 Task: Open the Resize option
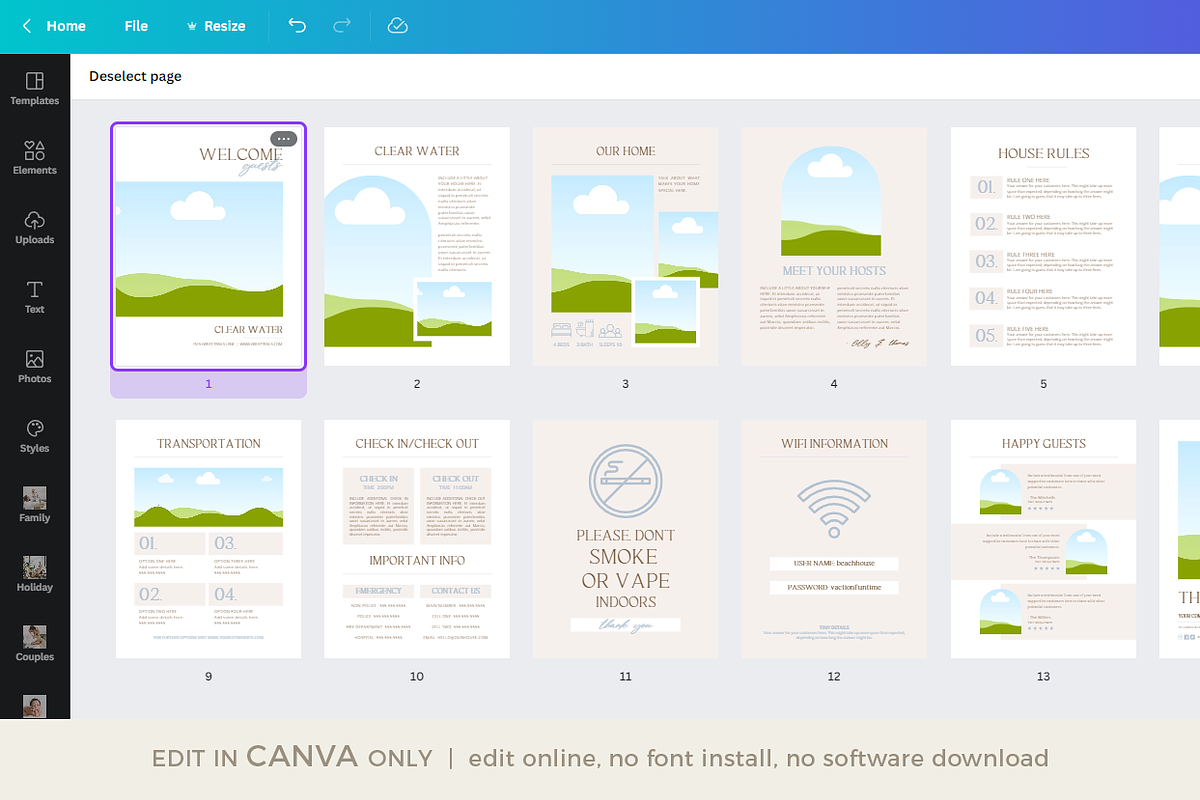(216, 26)
